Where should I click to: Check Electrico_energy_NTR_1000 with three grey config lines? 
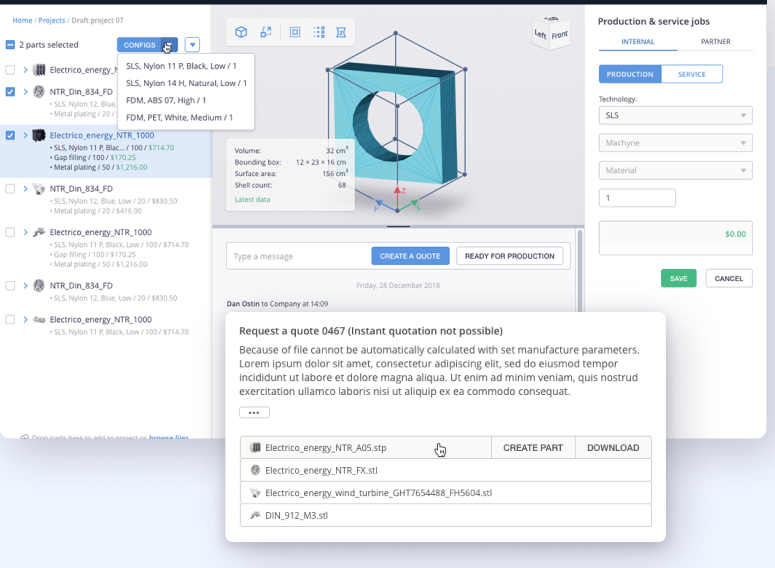click(10, 232)
